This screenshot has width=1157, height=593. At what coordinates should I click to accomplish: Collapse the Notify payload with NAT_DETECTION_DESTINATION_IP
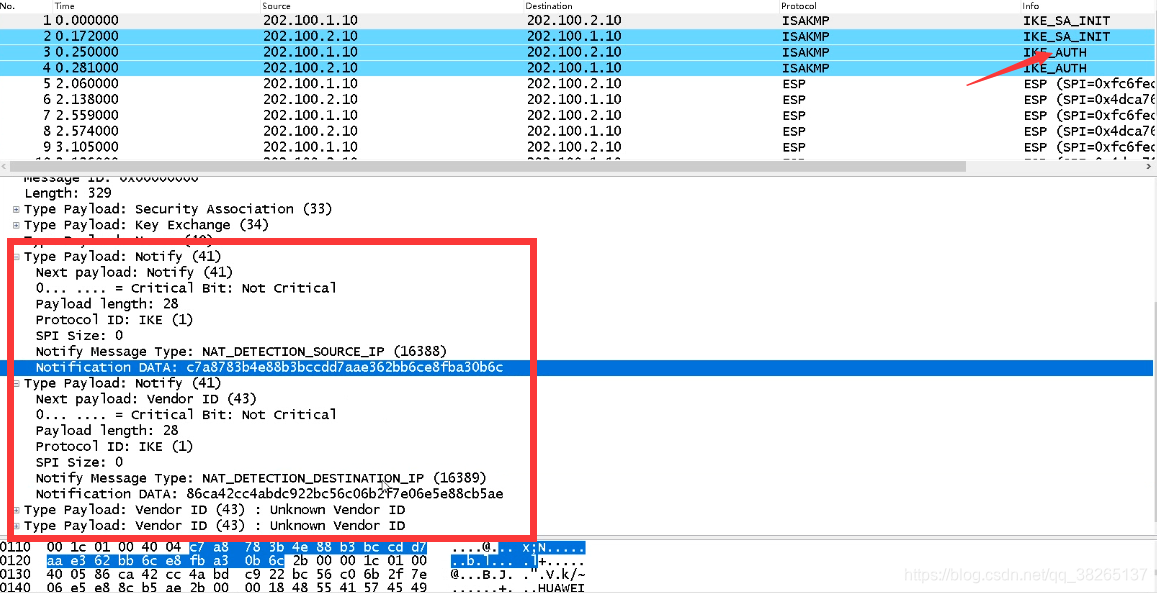coord(16,384)
